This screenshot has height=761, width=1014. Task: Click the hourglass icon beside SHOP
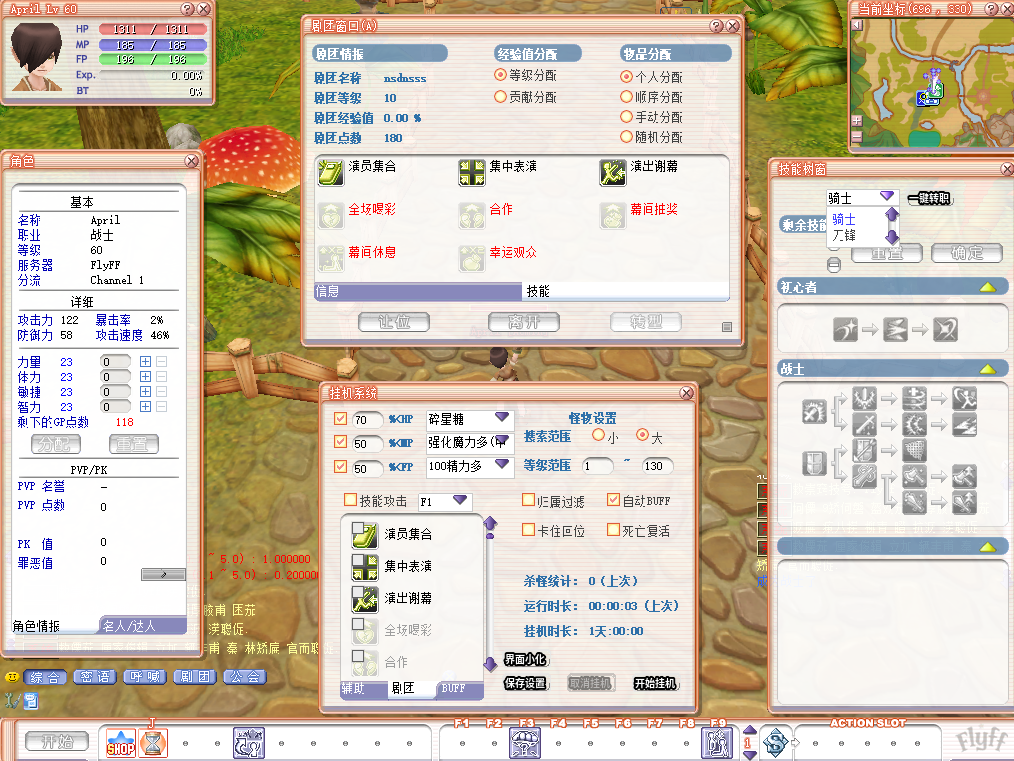click(153, 742)
